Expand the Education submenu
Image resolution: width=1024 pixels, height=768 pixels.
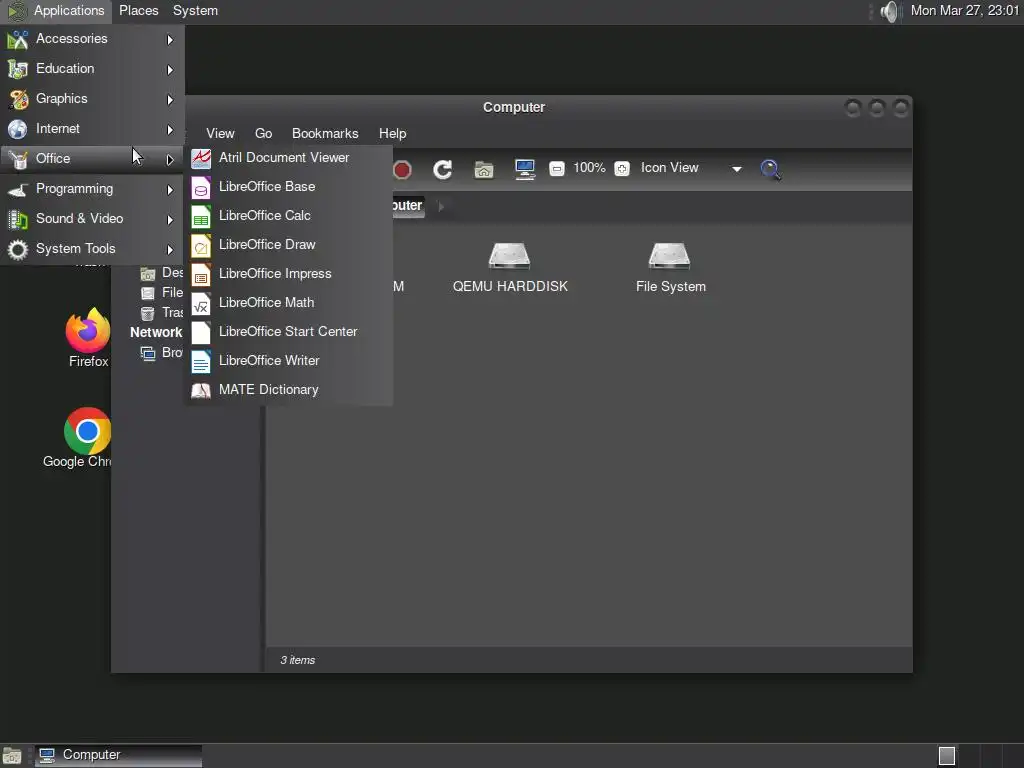click(x=92, y=69)
